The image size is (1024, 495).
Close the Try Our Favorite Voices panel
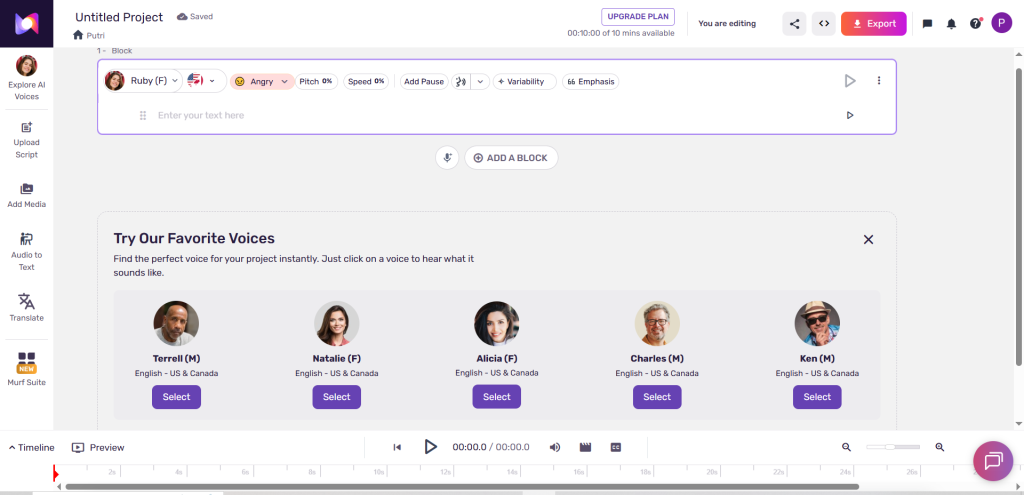coord(868,240)
